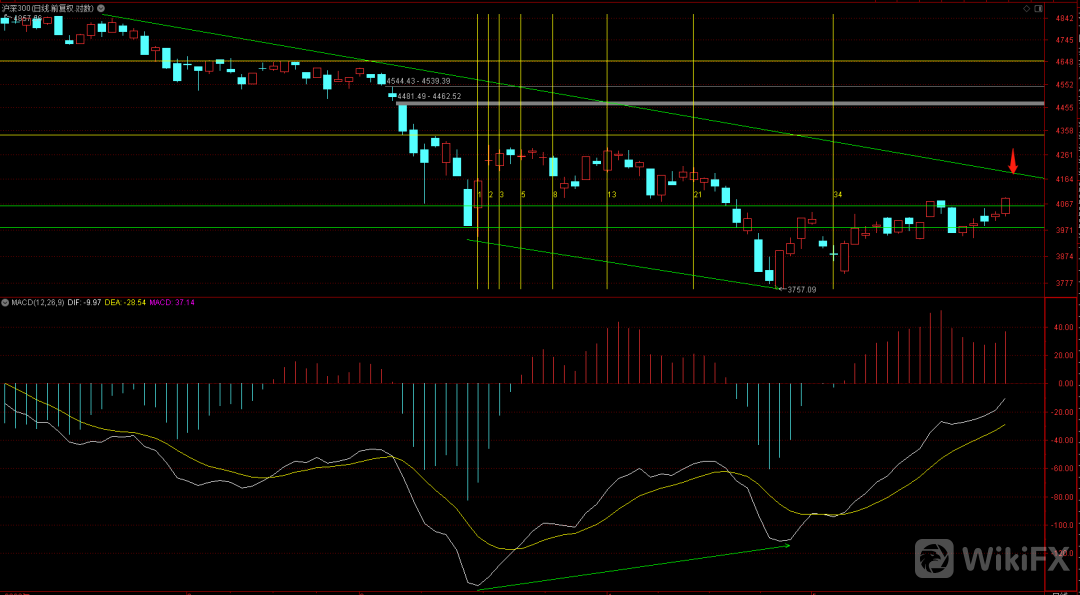Select the thick gray horizontal gap line
Screen dimensions: 1080x595
(x=720, y=103)
